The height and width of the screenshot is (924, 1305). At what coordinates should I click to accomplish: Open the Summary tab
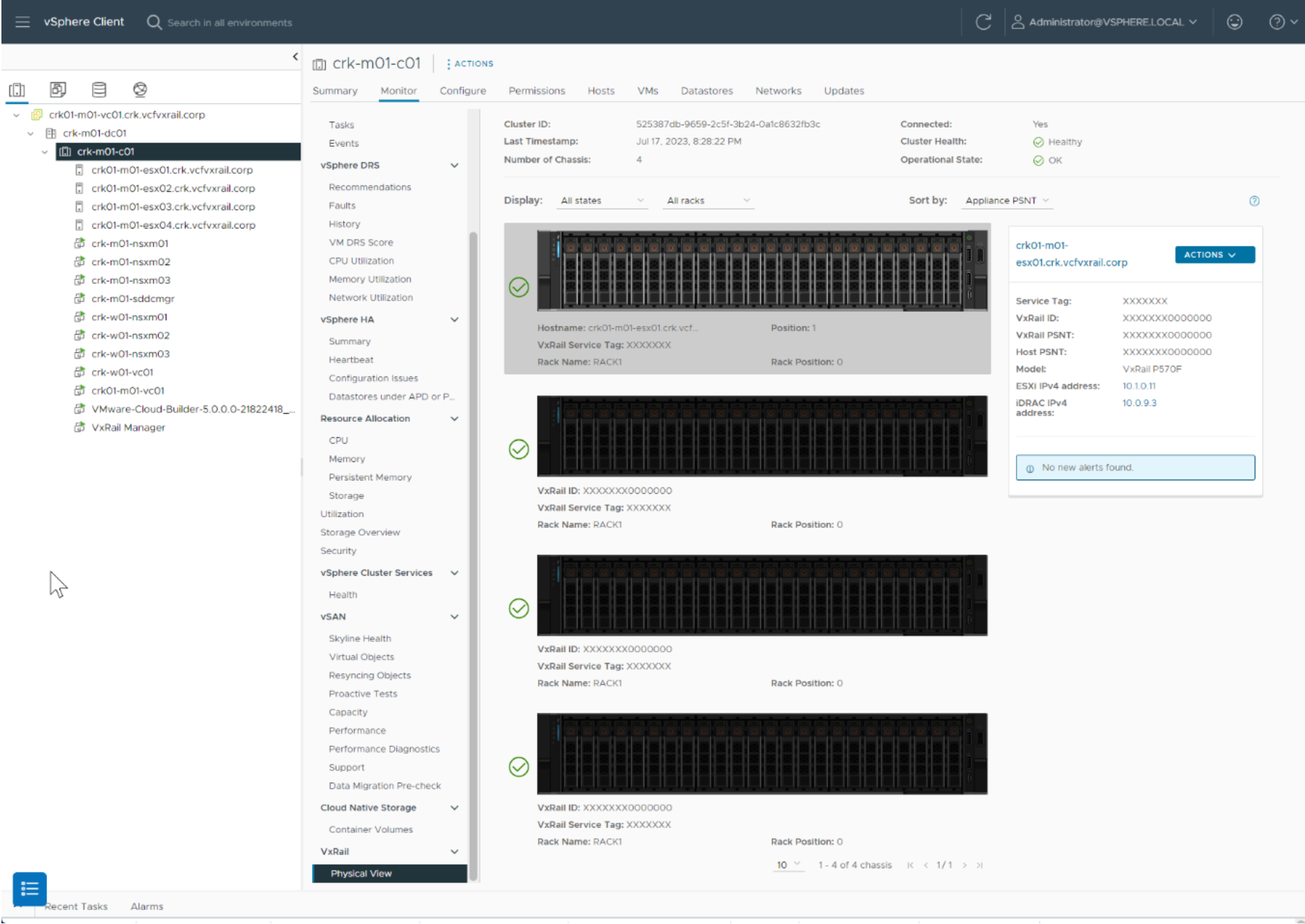335,91
